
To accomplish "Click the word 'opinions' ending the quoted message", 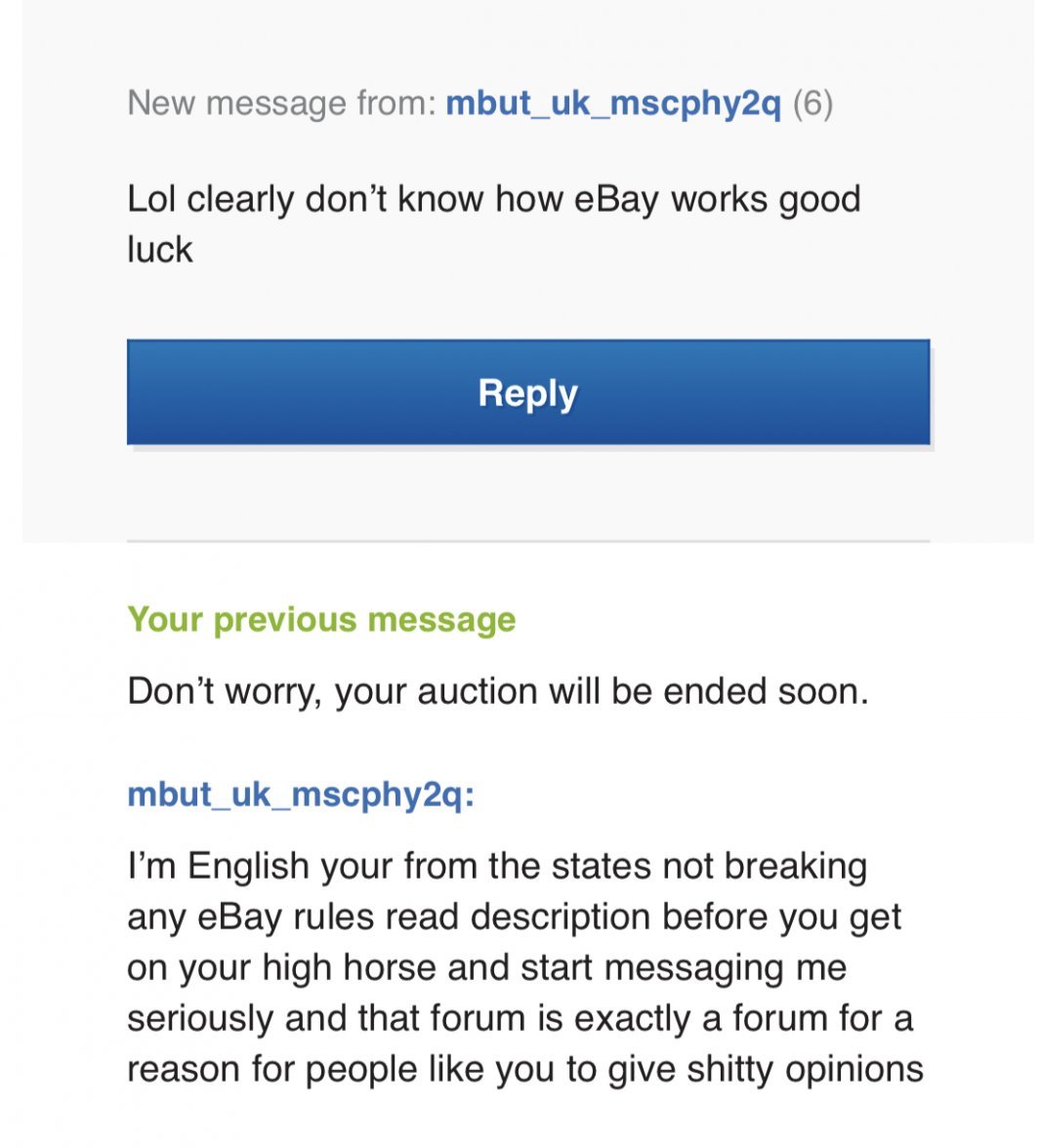I will pos(854,1070).
